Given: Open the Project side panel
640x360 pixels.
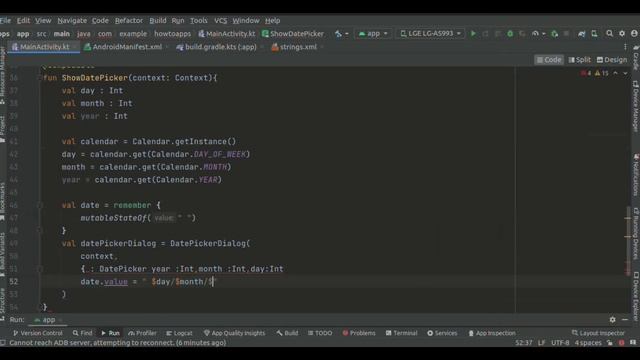Looking at the screenshot, I should tap(2, 129).
